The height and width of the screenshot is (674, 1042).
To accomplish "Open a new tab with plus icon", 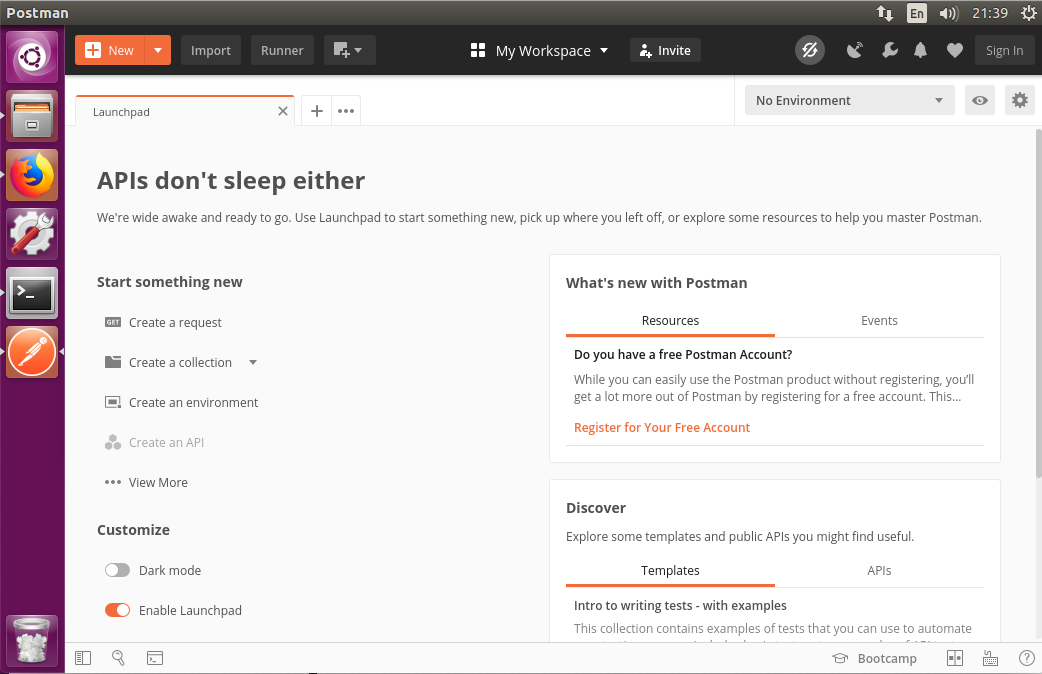I will click(x=317, y=111).
